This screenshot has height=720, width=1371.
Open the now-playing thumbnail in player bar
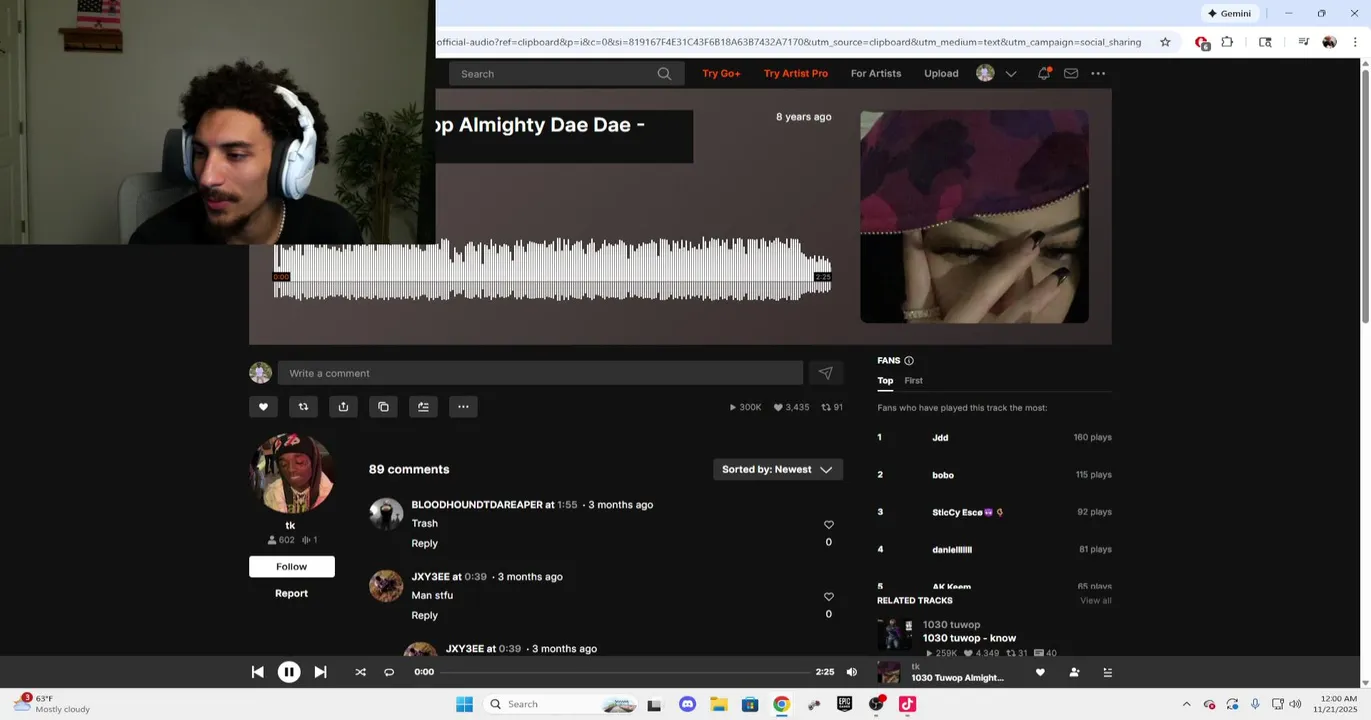pyautogui.click(x=888, y=672)
